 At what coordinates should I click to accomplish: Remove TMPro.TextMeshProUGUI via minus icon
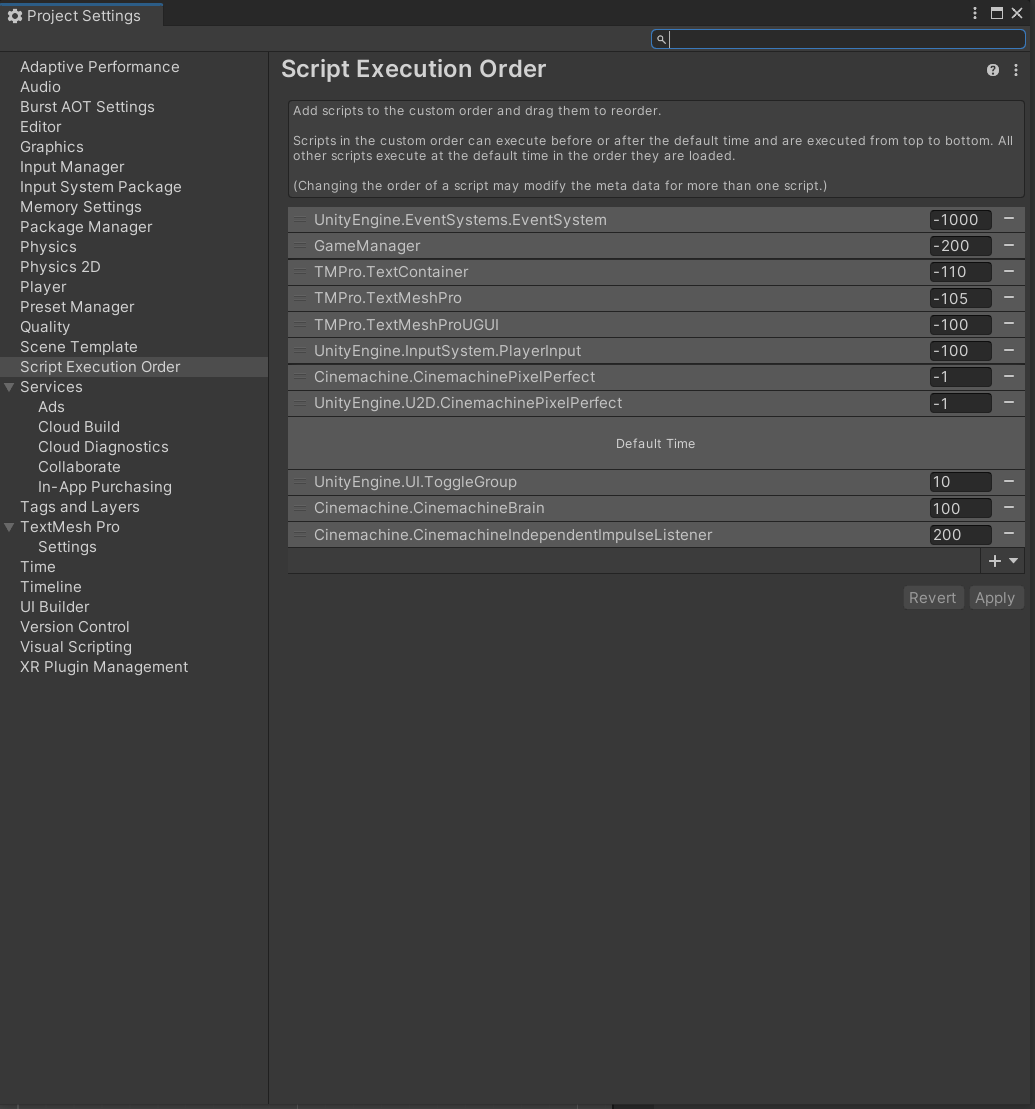1009,324
